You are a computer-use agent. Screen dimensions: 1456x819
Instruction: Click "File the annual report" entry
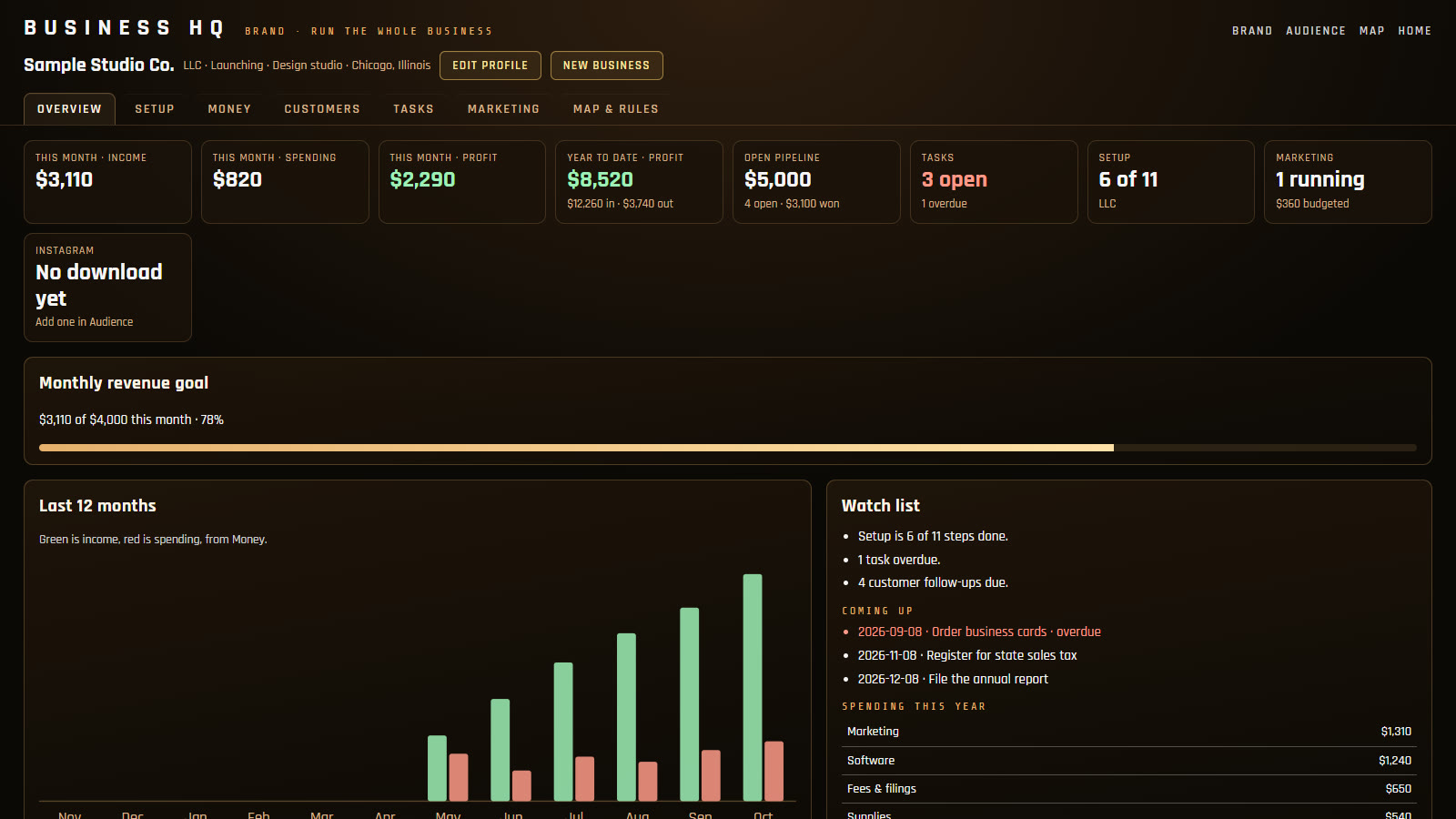click(x=953, y=679)
